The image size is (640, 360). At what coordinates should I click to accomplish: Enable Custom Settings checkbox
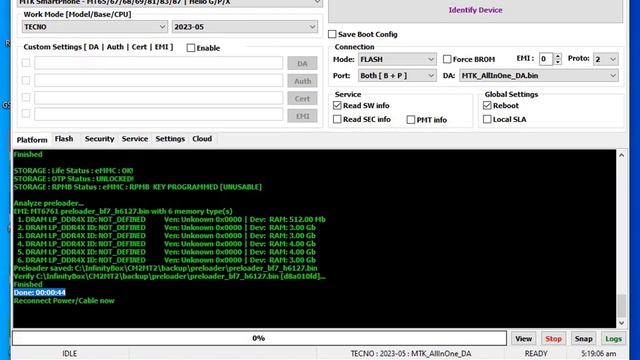tap(191, 48)
